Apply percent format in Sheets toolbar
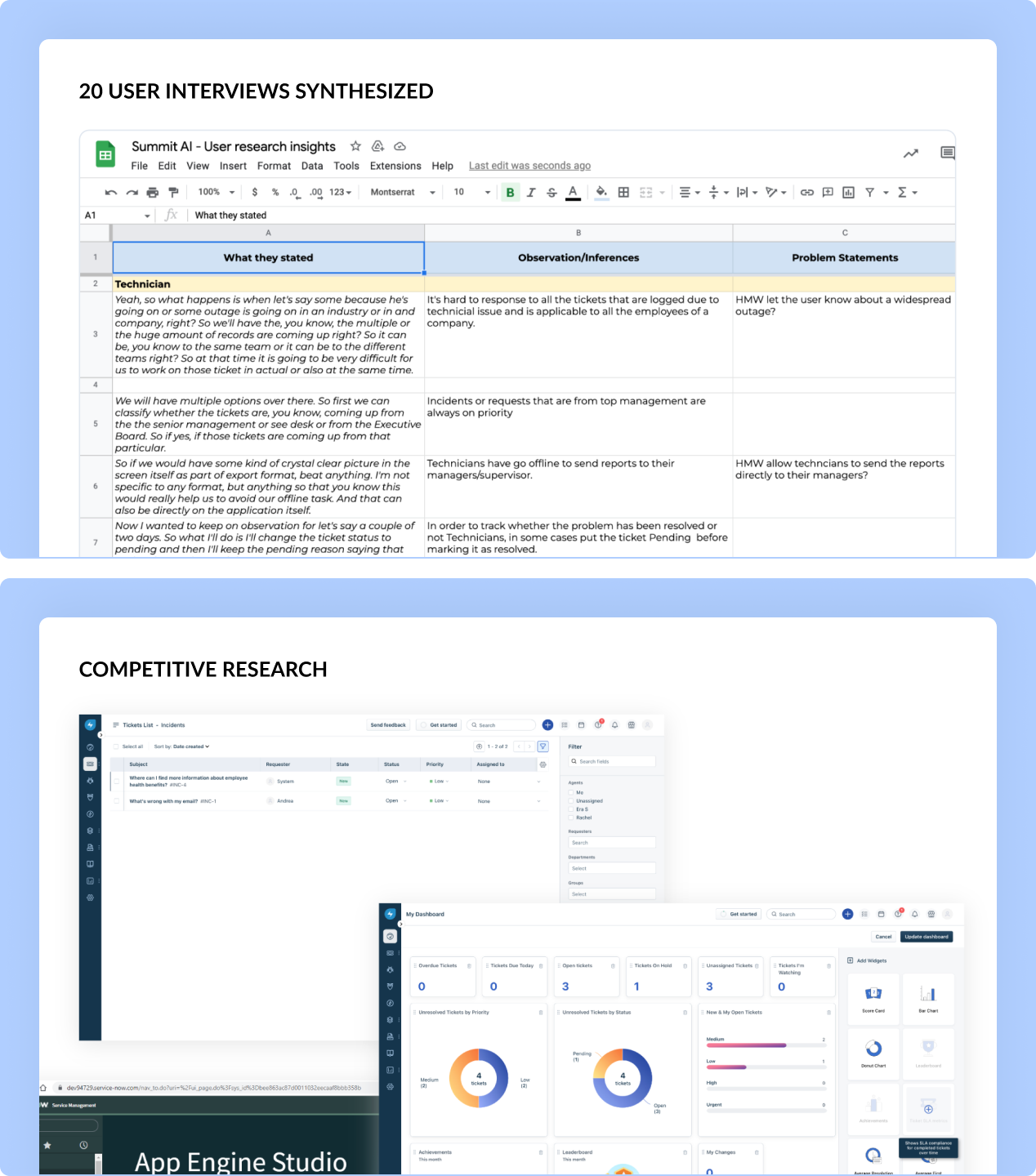The image size is (1036, 1176). pos(275,193)
